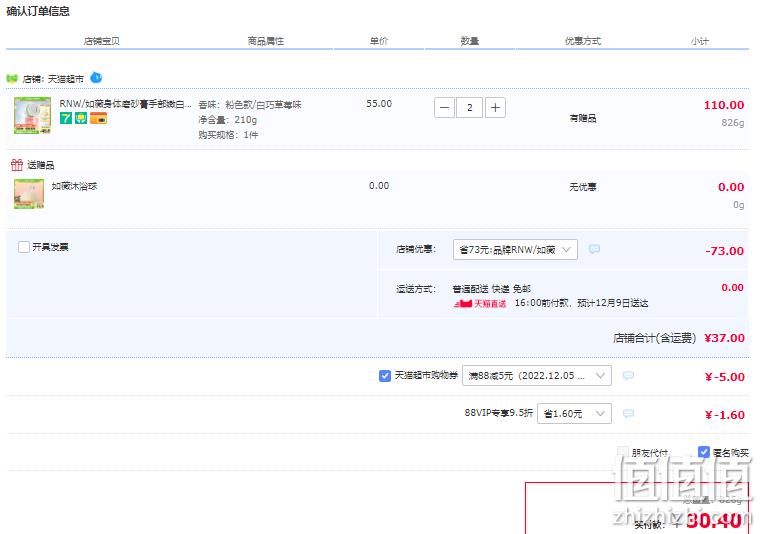
Task: Open the 省1.60元 88VIP dropdown
Action: (x=574, y=413)
